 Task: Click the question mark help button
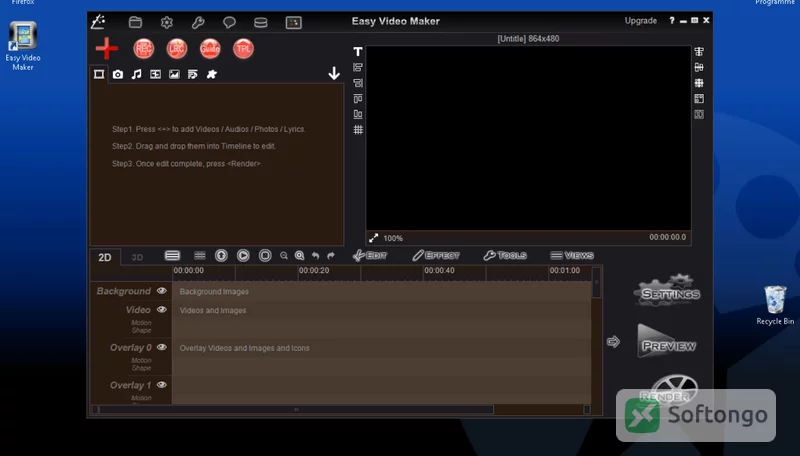672,20
